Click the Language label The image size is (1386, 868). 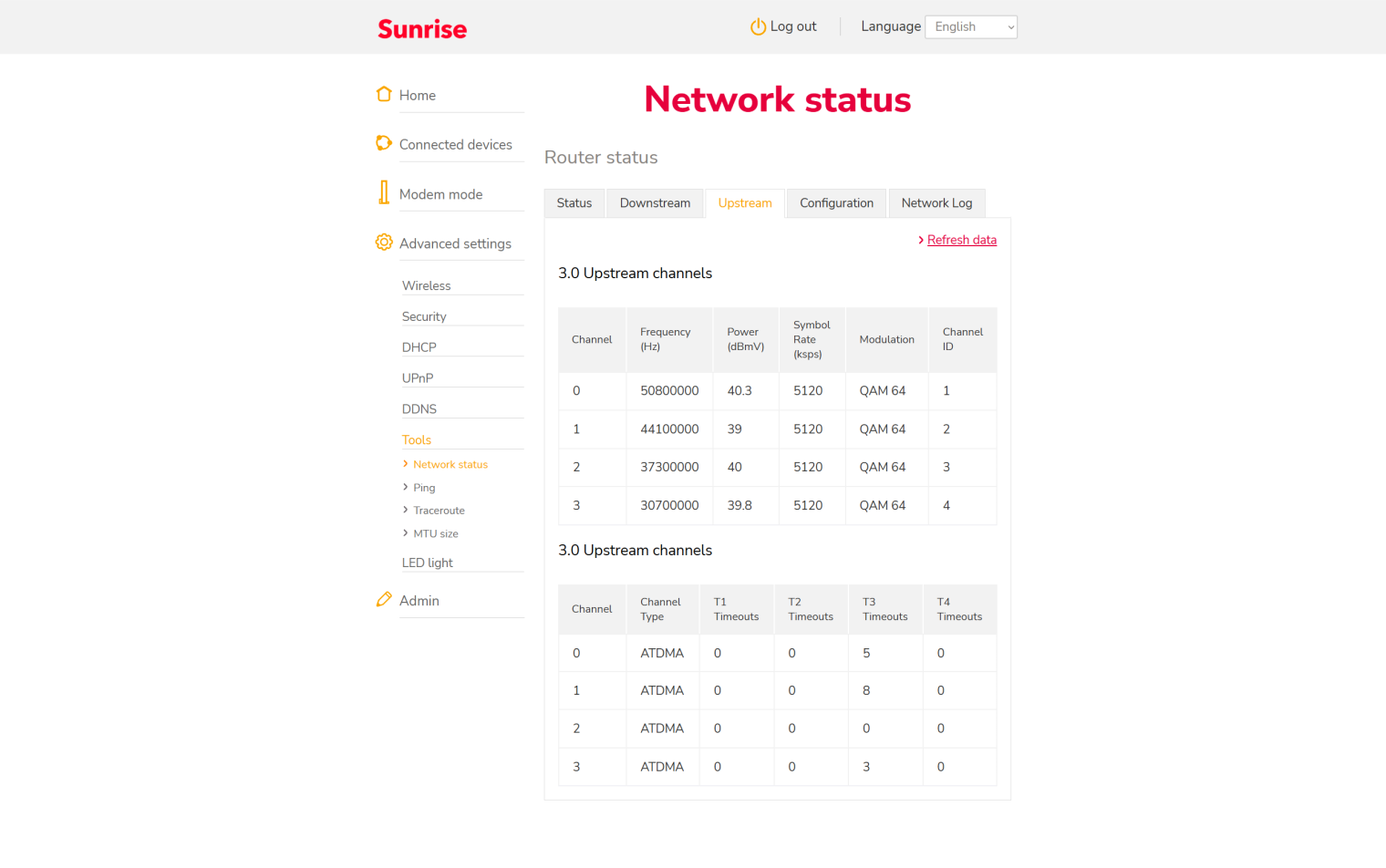[x=891, y=26]
